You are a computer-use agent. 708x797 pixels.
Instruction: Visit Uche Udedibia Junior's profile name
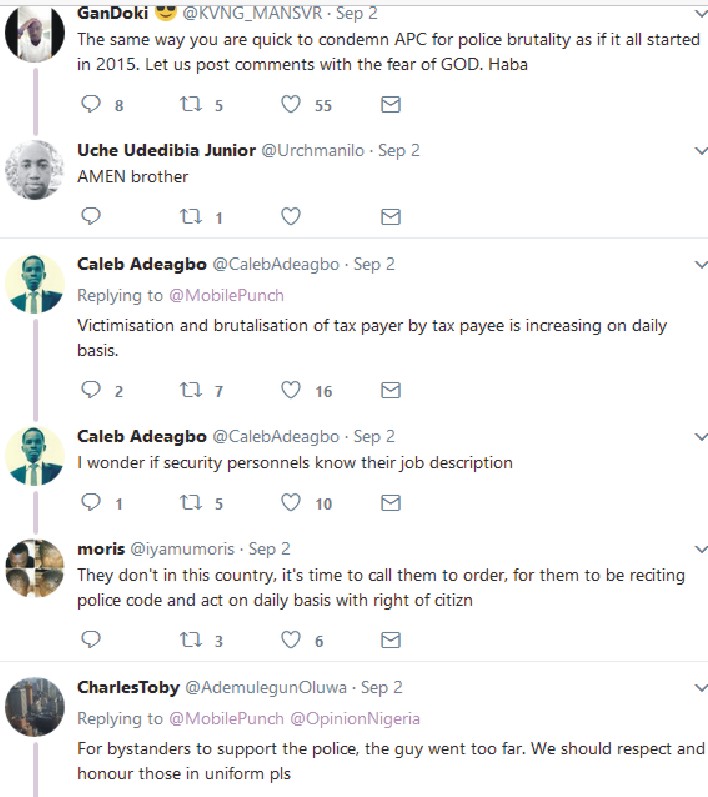coord(165,150)
